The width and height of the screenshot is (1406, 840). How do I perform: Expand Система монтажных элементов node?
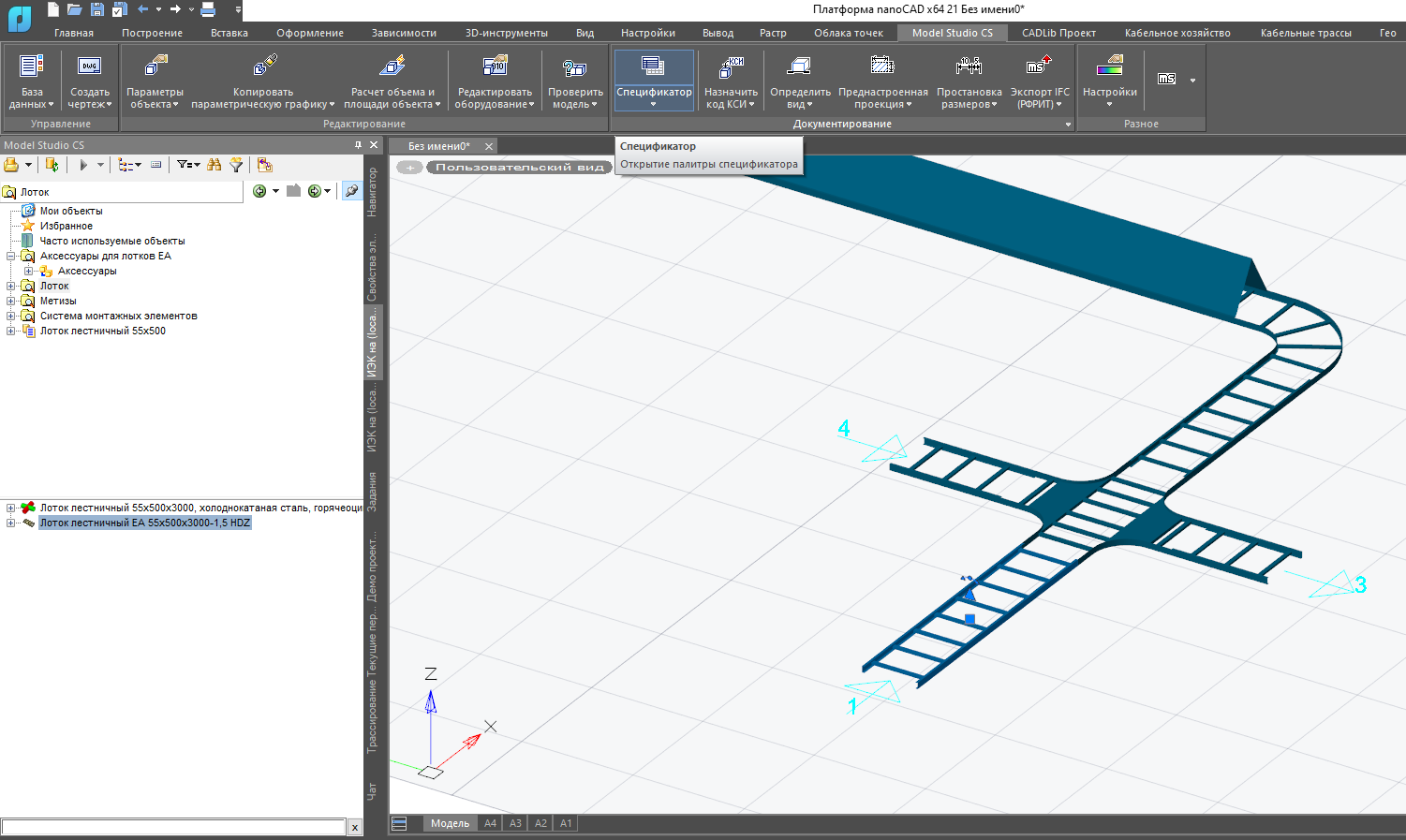pyautogui.click(x=11, y=316)
